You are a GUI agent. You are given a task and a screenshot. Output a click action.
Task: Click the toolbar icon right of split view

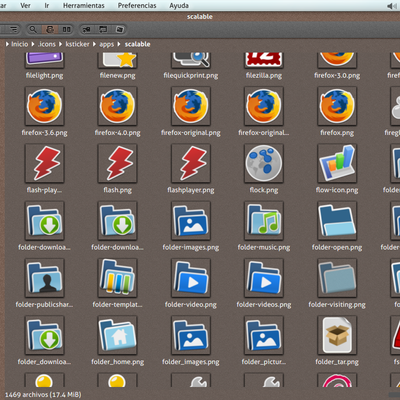click(87, 30)
